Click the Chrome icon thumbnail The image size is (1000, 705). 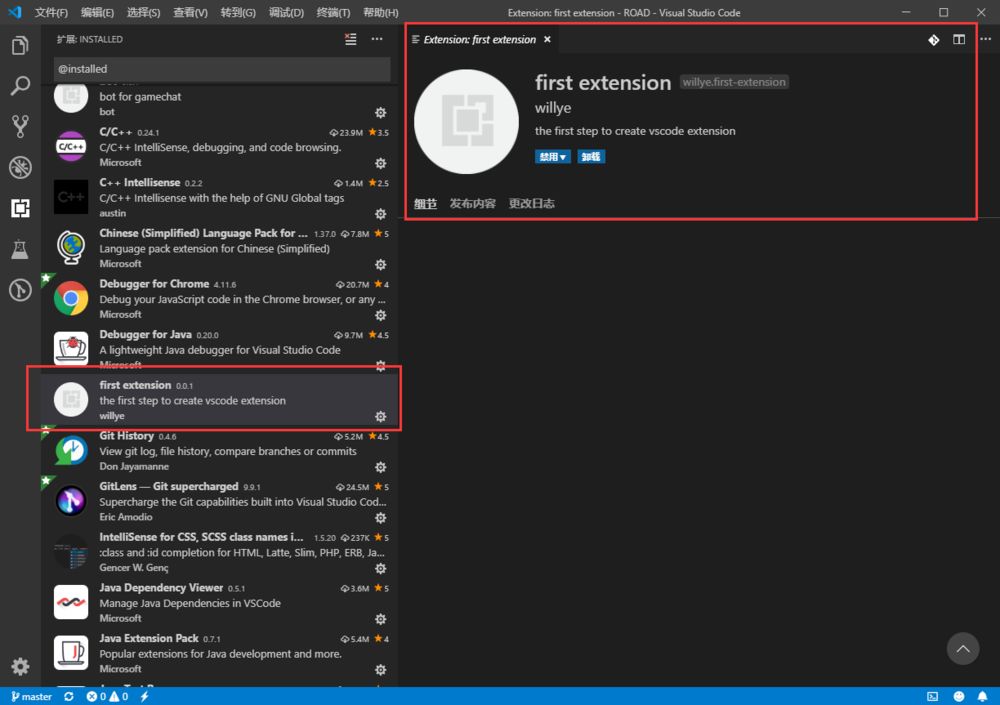[x=71, y=299]
